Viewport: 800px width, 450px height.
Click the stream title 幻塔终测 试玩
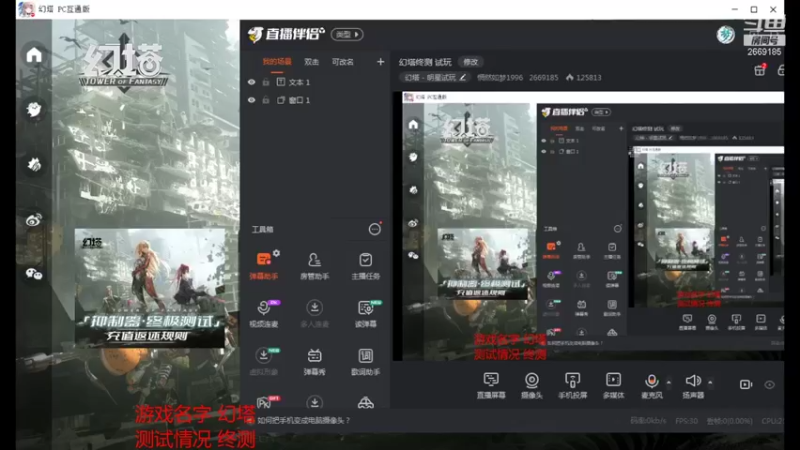[425, 62]
